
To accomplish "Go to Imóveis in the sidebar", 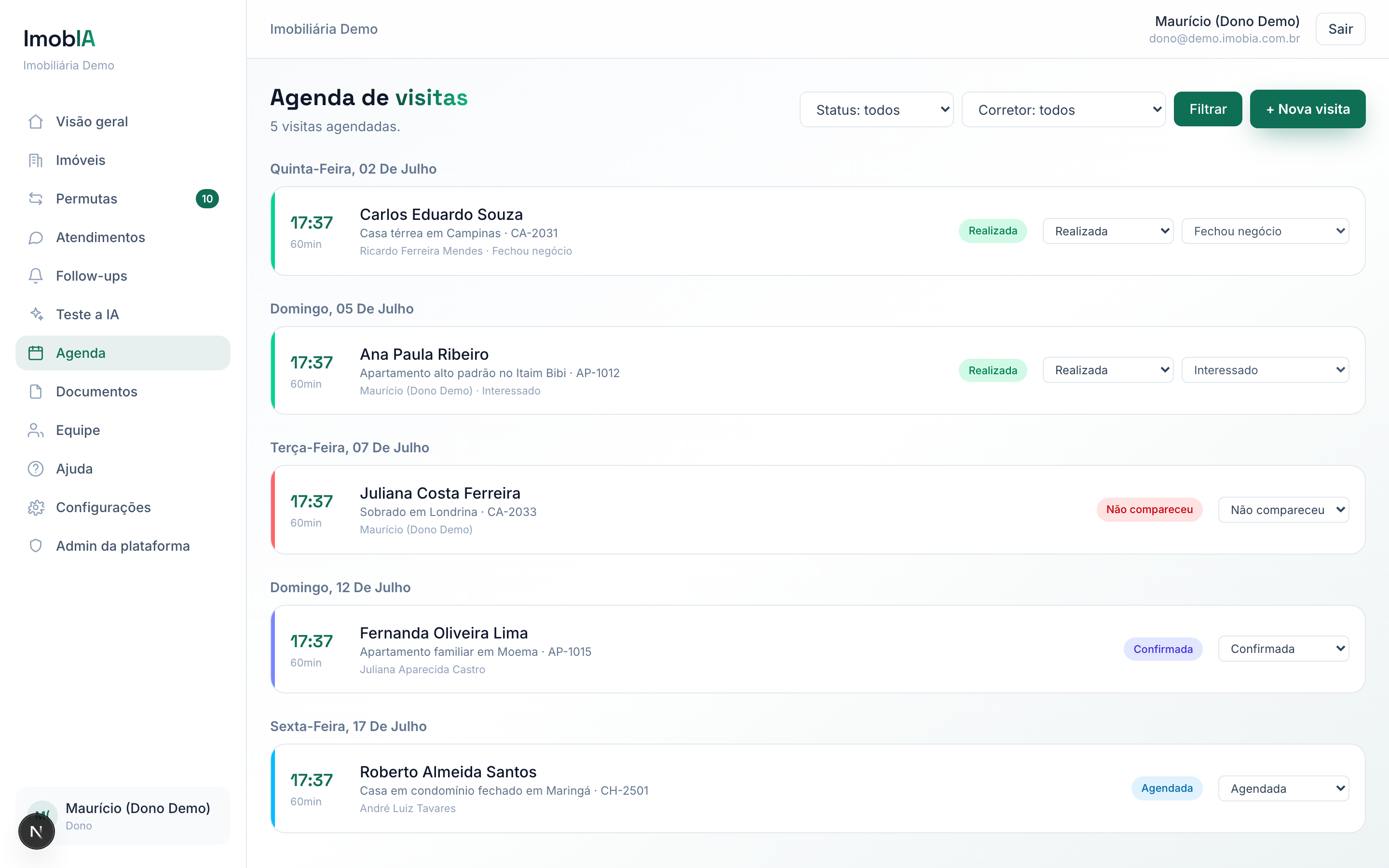I will (x=123, y=160).
